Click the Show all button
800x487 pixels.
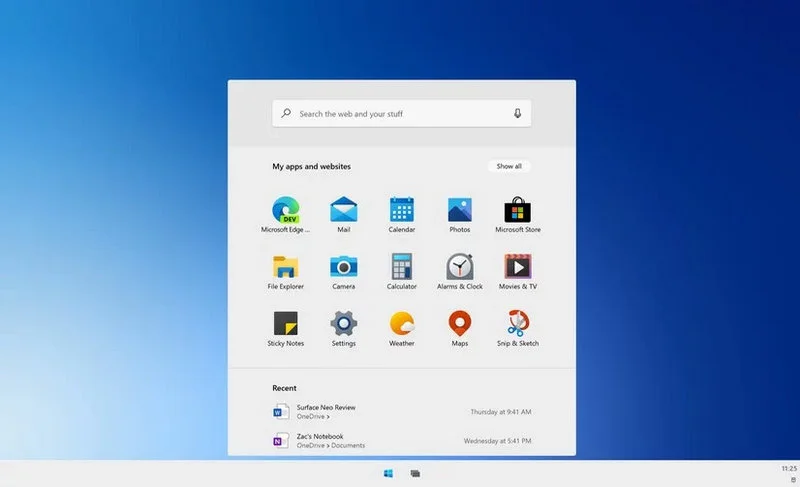[x=509, y=166]
